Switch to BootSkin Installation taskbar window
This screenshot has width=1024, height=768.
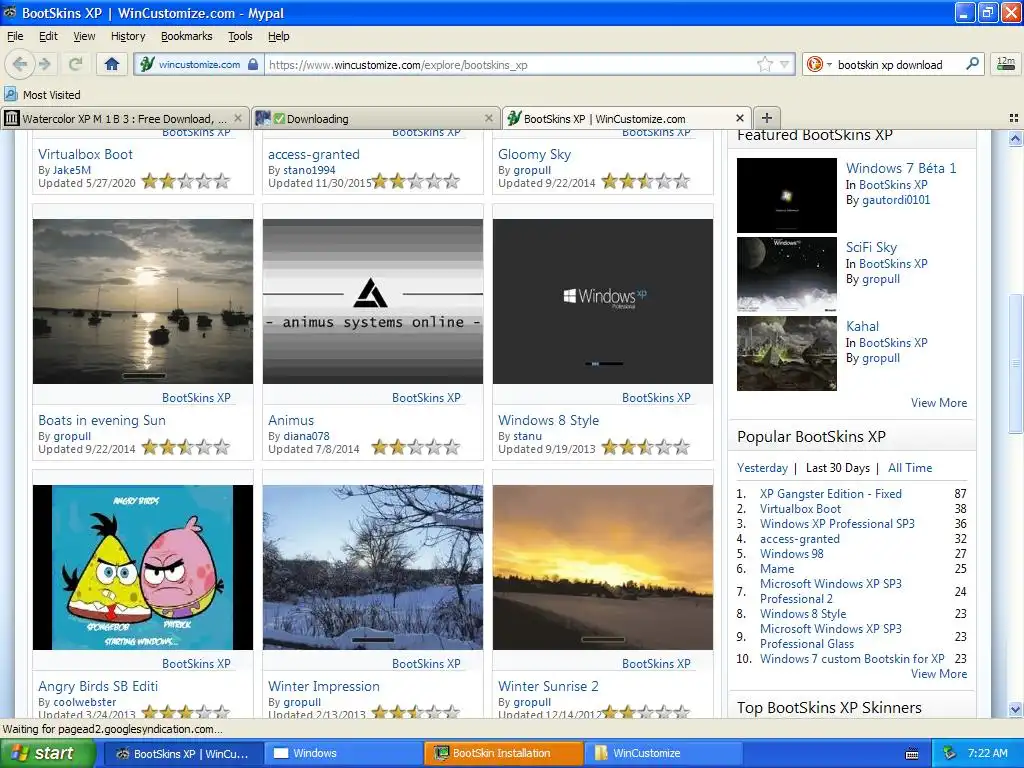tap(503, 753)
